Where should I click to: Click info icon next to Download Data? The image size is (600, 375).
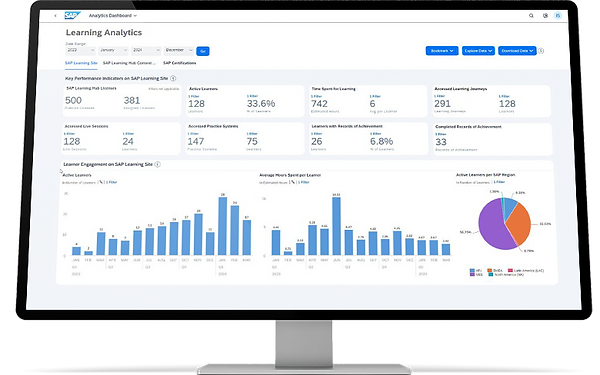(x=541, y=51)
